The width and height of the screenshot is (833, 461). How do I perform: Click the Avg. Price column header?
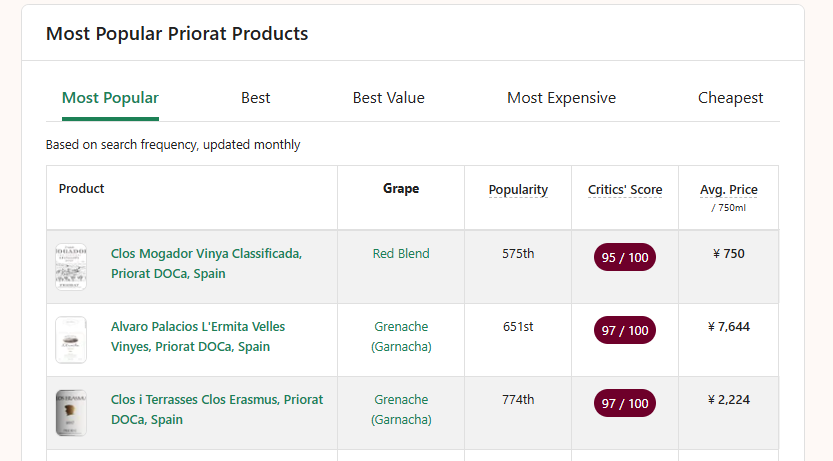[728, 190]
